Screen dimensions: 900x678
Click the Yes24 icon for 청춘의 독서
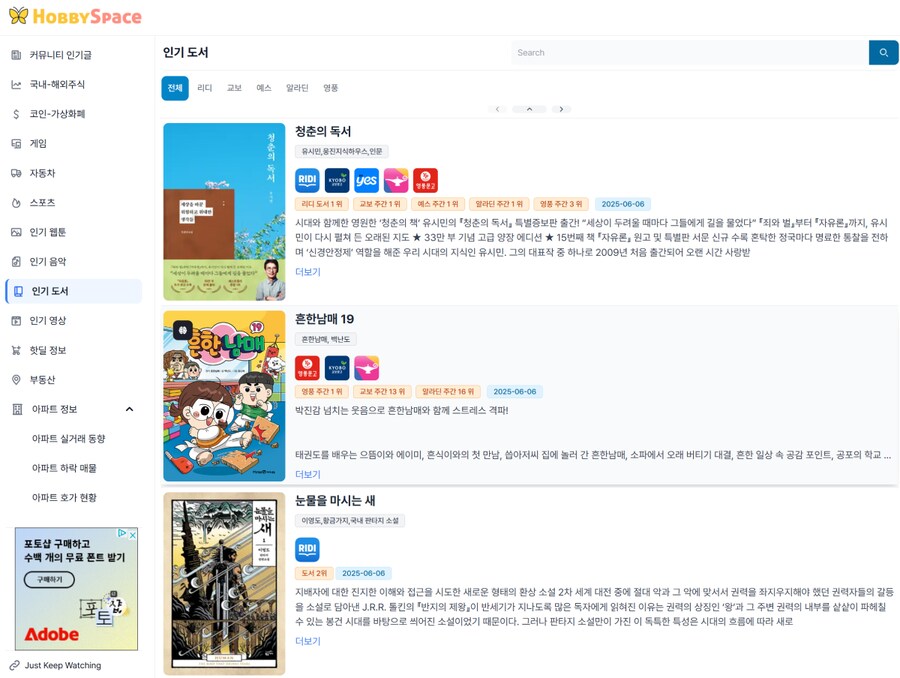(x=366, y=179)
